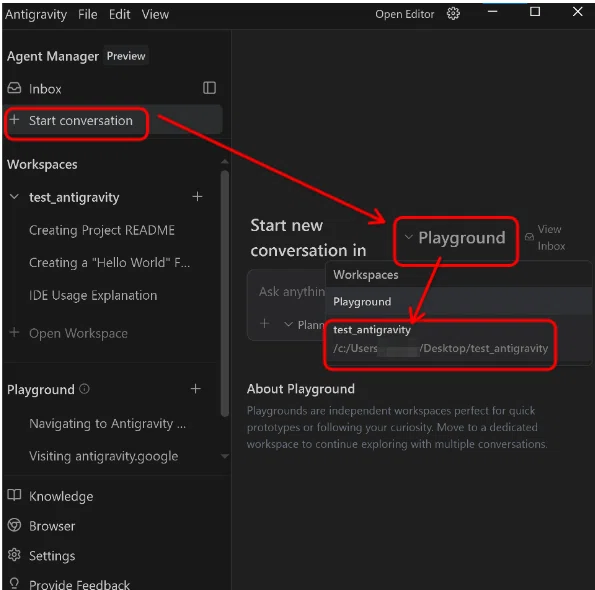Open the Inbox link in sidebar
Screen dimensions: 595x590
click(x=45, y=89)
